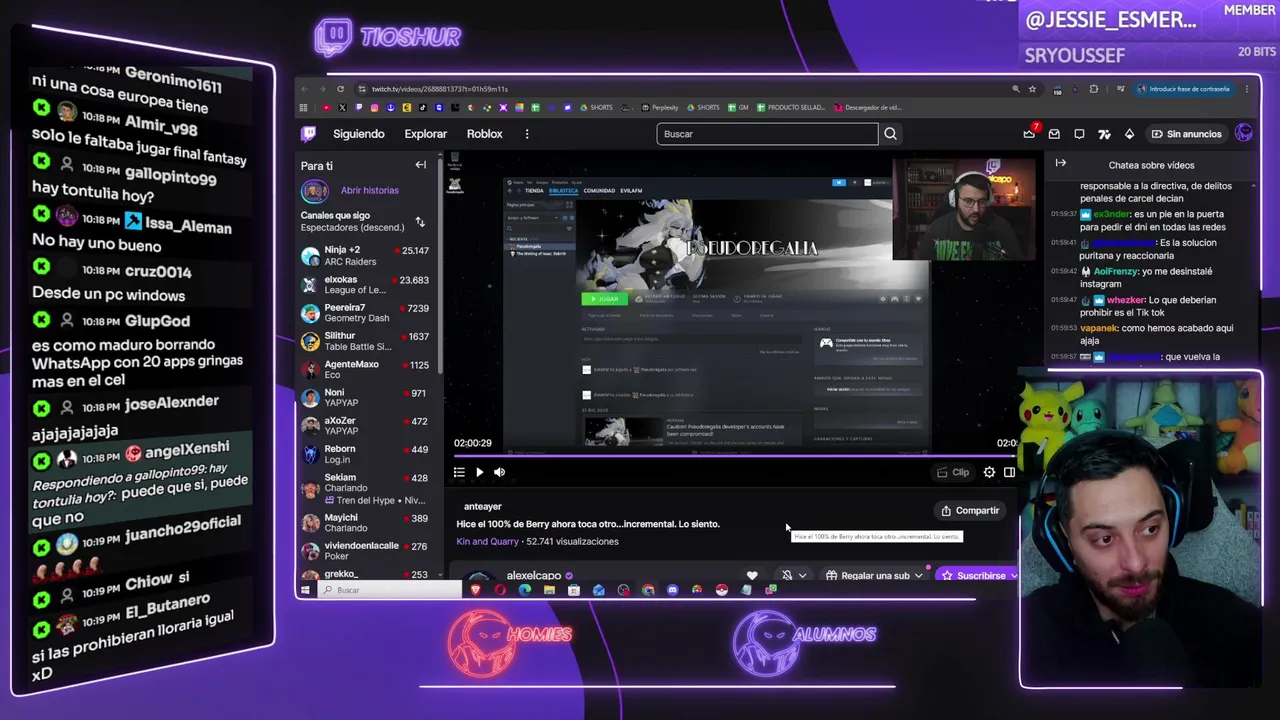The height and width of the screenshot is (720, 1280).
Task: Click the Sin anuncios button
Action: (x=1186, y=134)
